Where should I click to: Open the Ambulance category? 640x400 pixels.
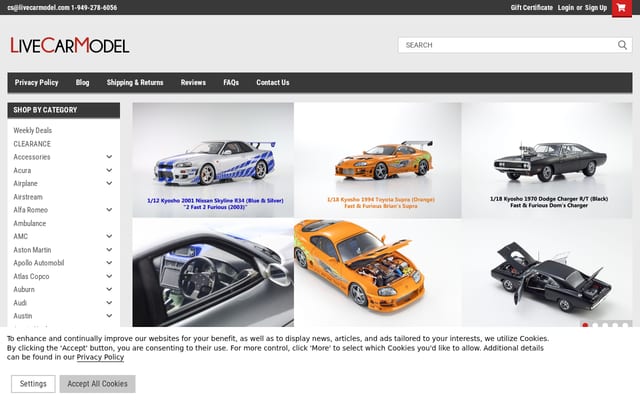[x=29, y=223]
